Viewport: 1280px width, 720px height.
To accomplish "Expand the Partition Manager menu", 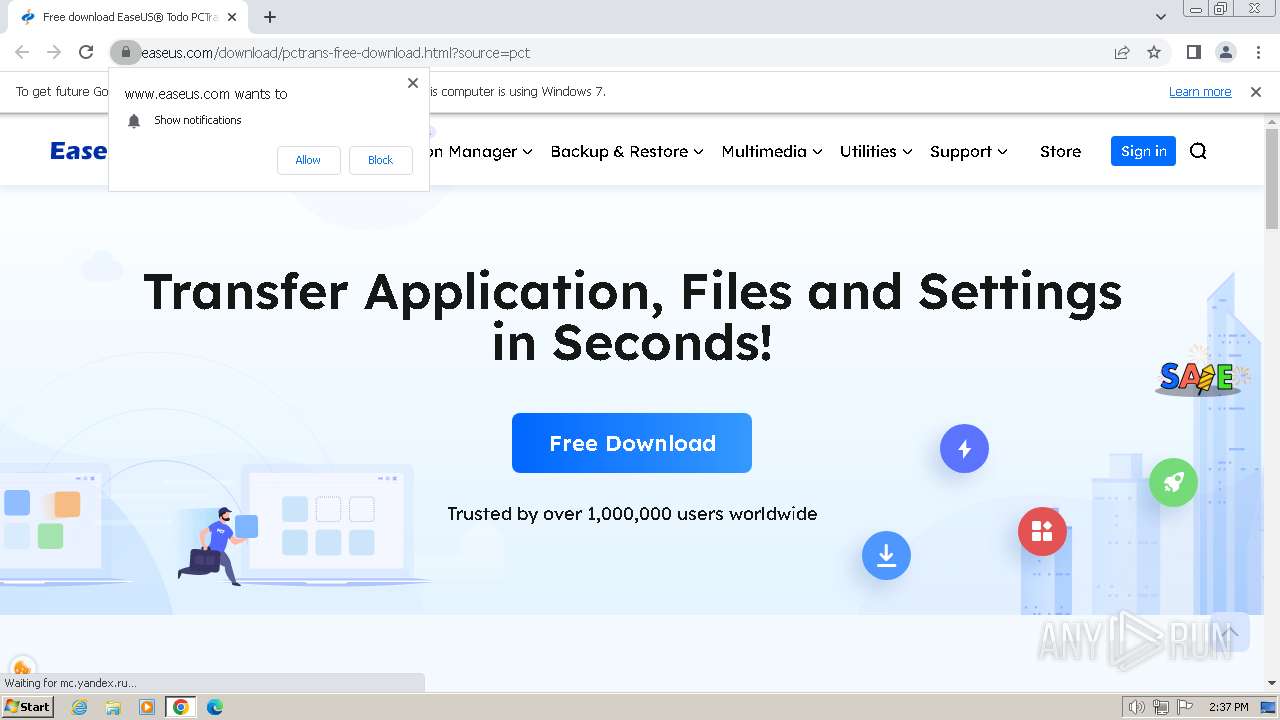I will (480, 151).
